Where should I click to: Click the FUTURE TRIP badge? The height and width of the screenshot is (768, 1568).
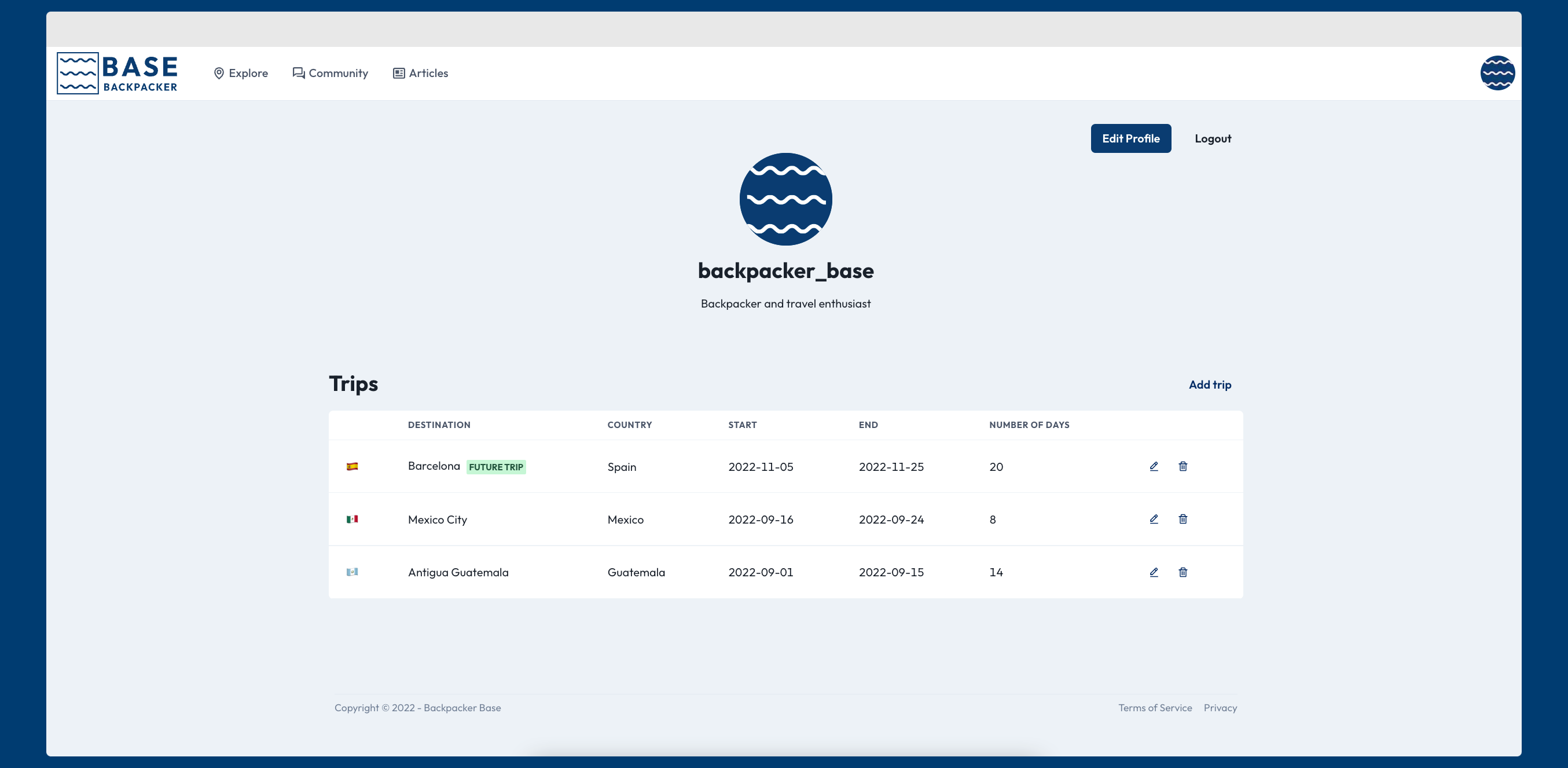point(495,467)
